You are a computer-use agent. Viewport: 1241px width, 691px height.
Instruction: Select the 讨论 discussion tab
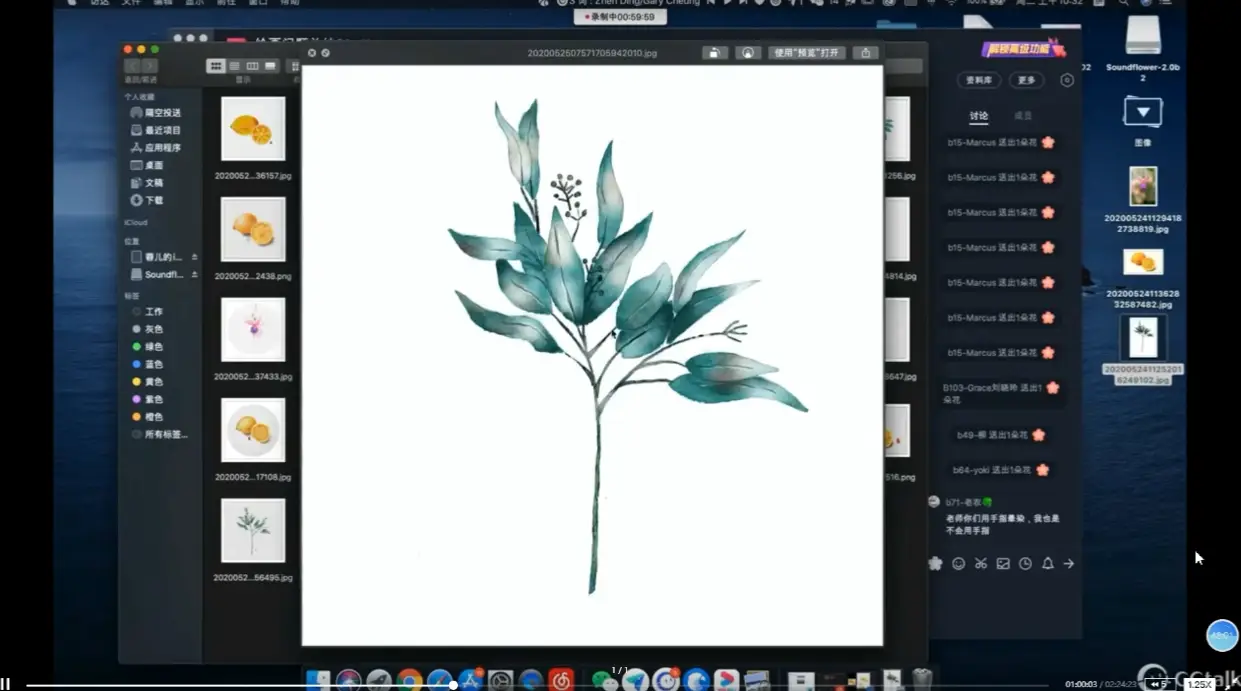pyautogui.click(x=978, y=115)
